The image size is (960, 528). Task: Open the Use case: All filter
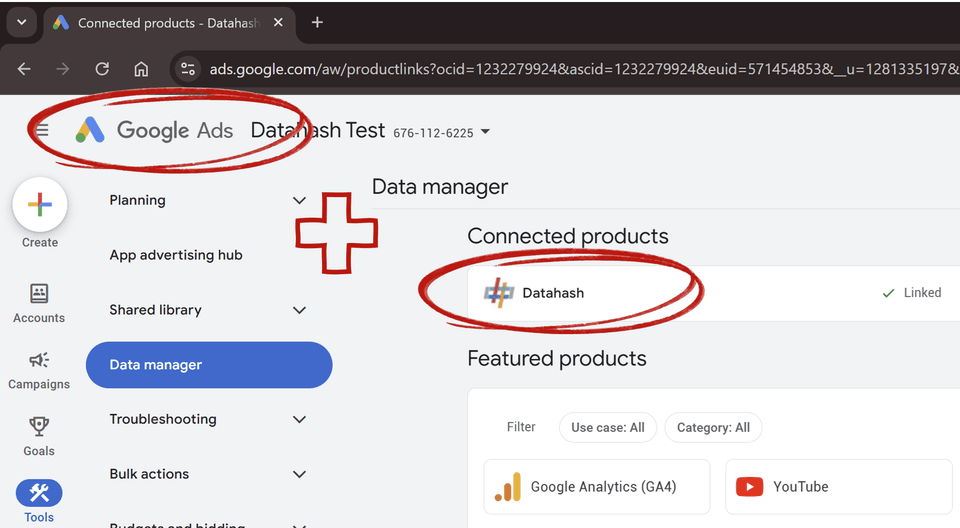pos(608,428)
